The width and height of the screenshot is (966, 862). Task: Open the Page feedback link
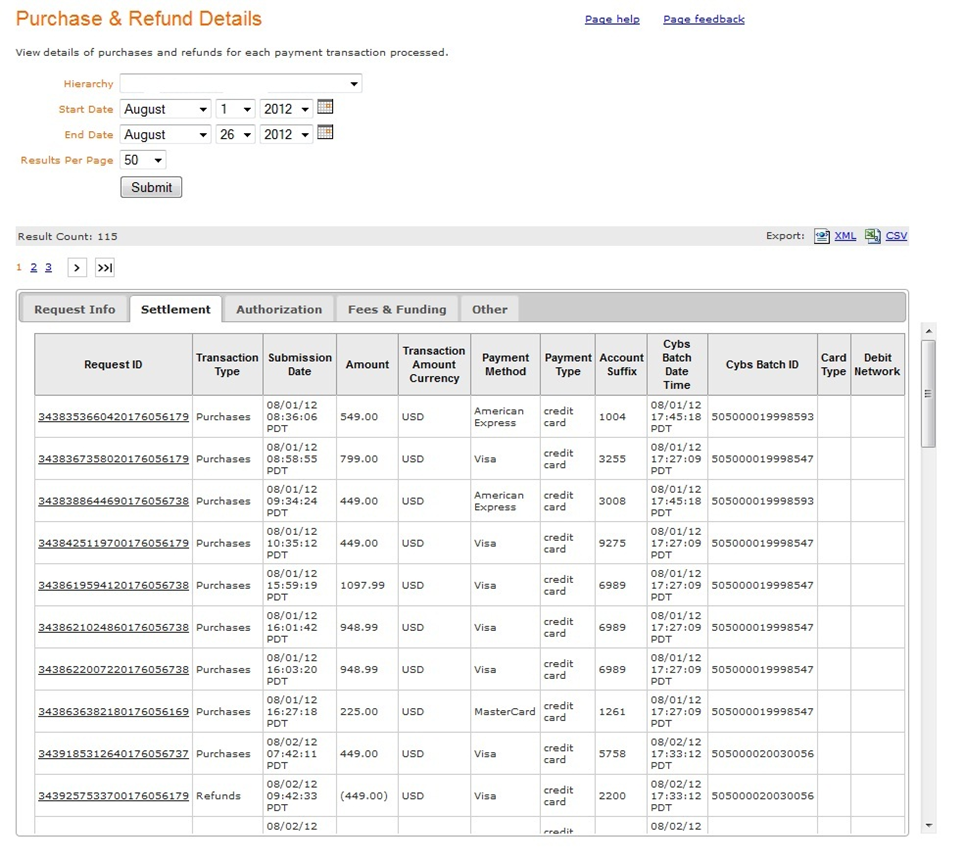(704, 19)
